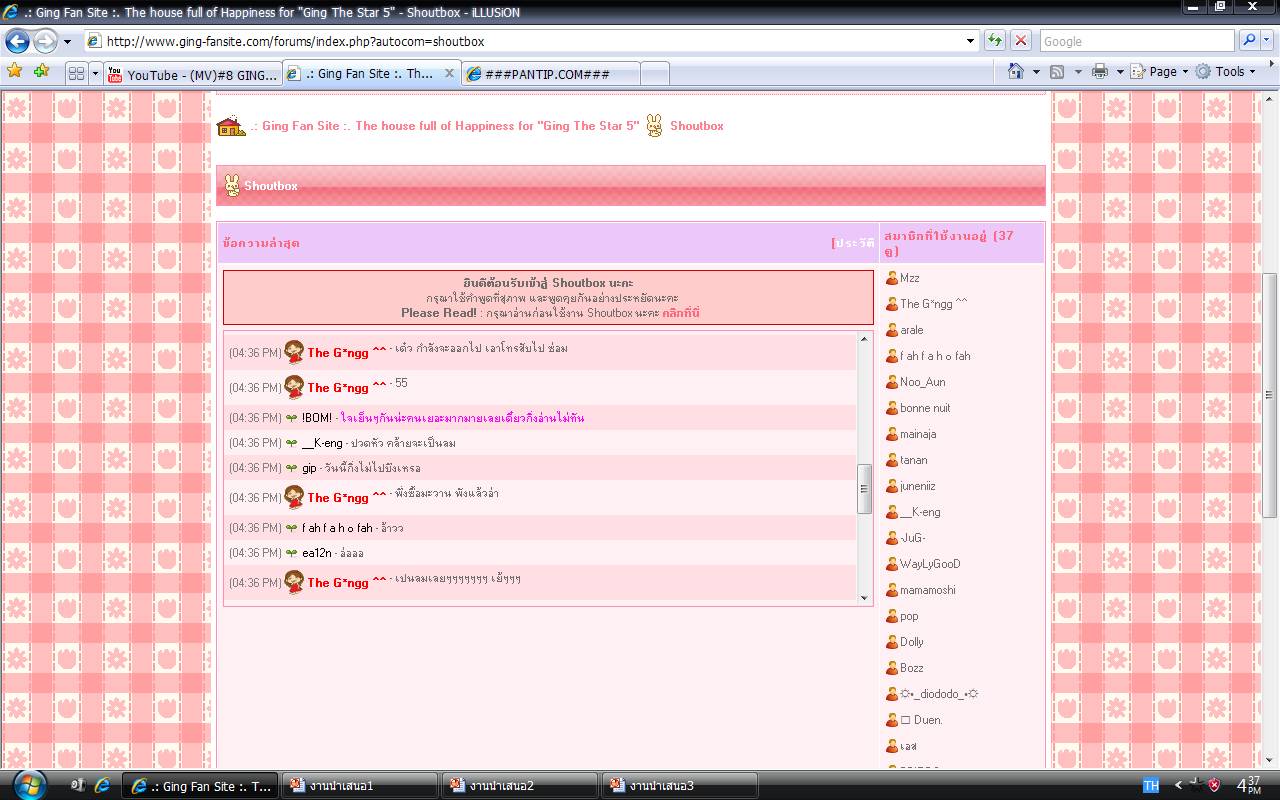The width and height of the screenshot is (1280, 800).
Task: Follow the คลิกที่นี่ rules link
Action: tap(681, 313)
